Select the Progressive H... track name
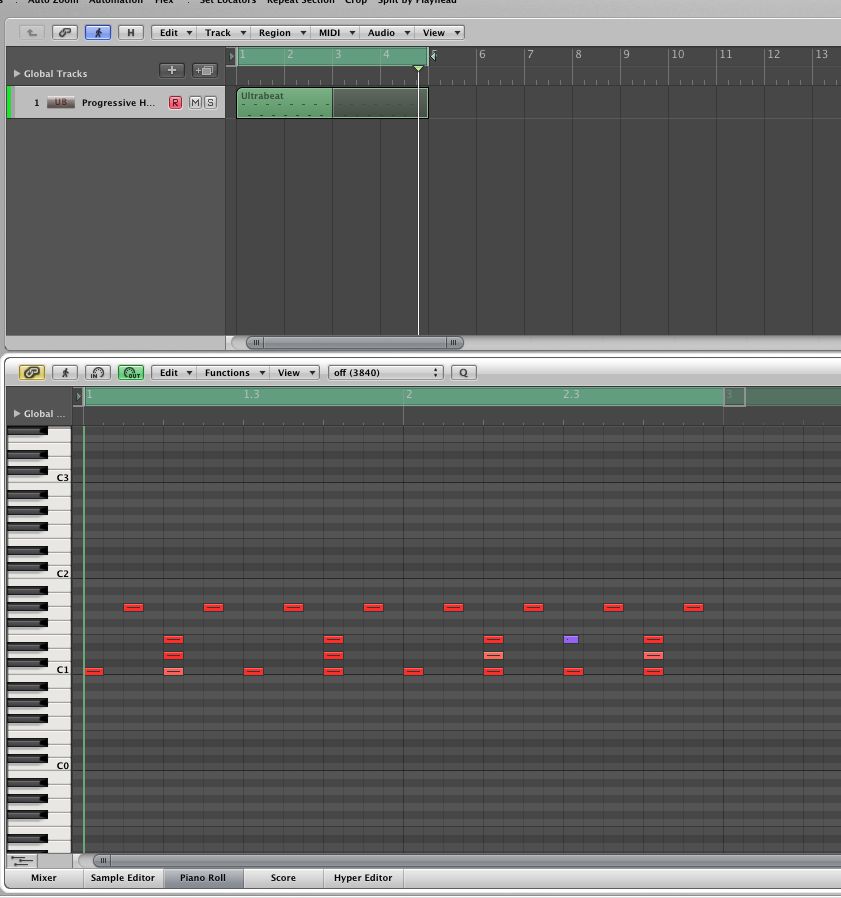 pos(118,103)
